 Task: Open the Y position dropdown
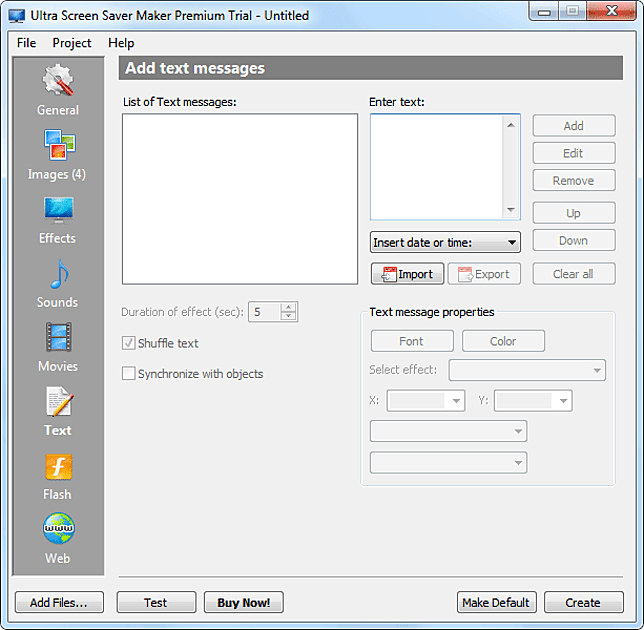[x=533, y=400]
